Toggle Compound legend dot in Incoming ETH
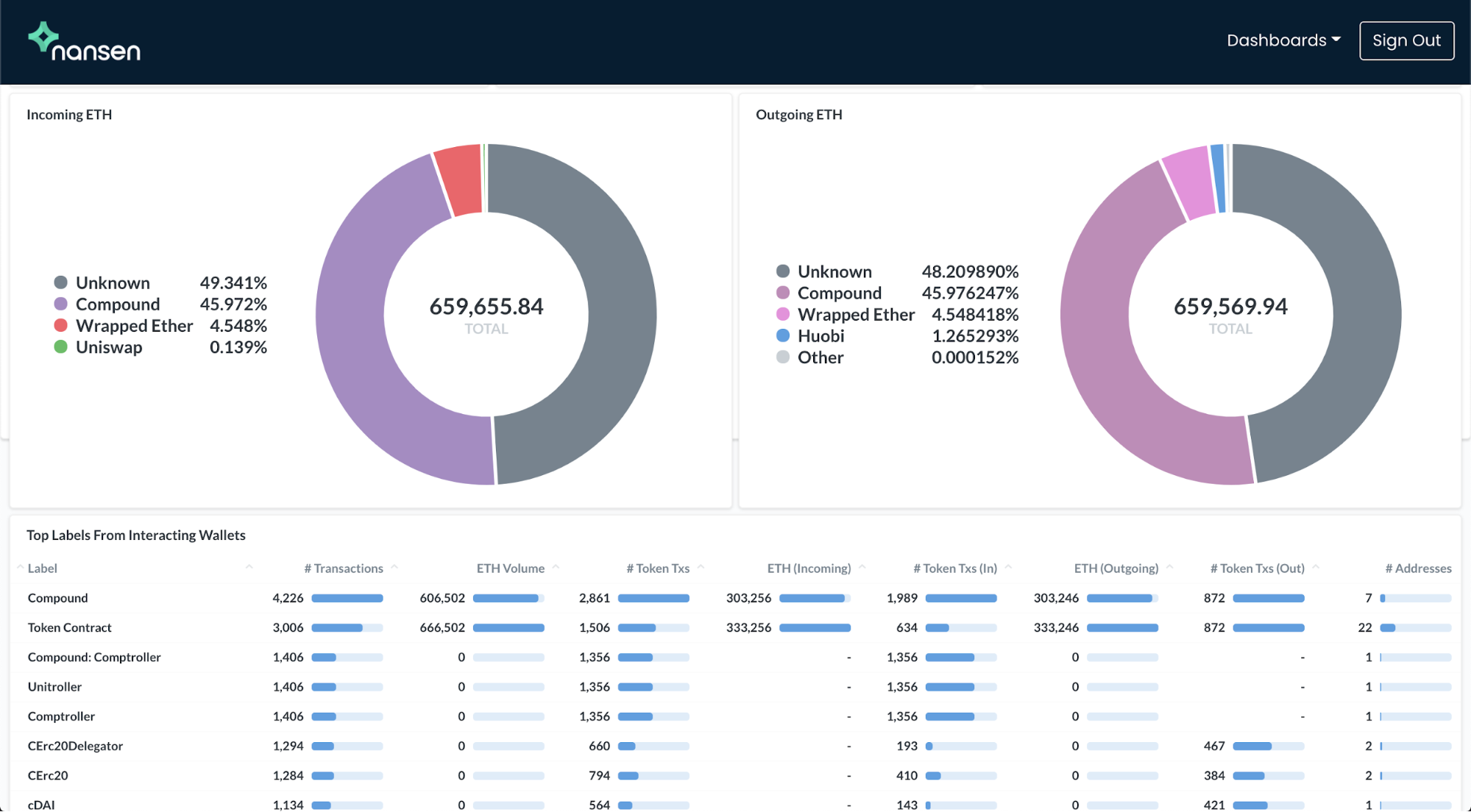Screen dimensions: 1471x812 click(61, 304)
